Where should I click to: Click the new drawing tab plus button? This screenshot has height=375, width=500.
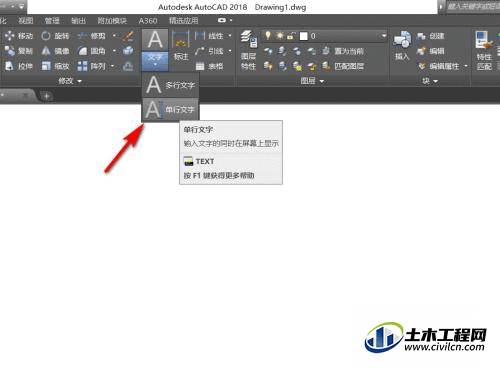click(x=47, y=96)
